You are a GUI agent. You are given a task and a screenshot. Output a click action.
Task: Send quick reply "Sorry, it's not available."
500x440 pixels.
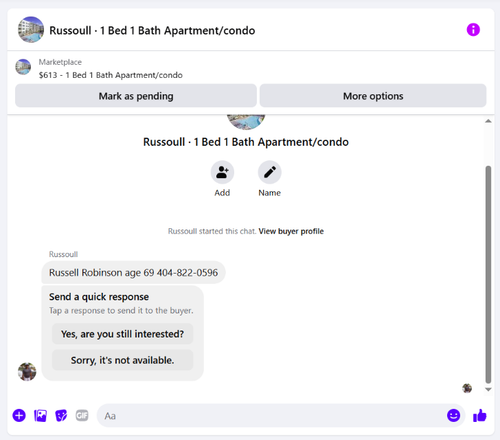coord(122,360)
